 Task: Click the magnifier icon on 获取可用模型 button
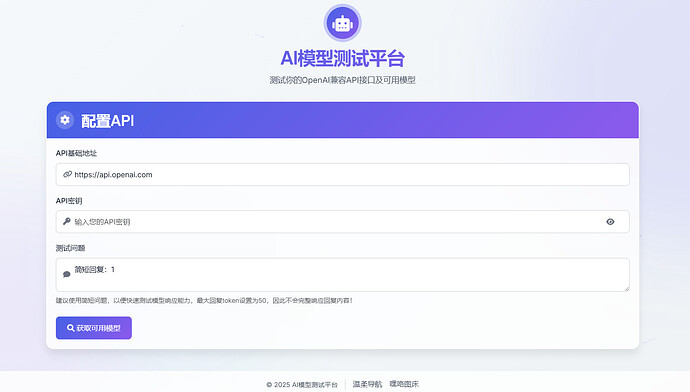[70, 328]
